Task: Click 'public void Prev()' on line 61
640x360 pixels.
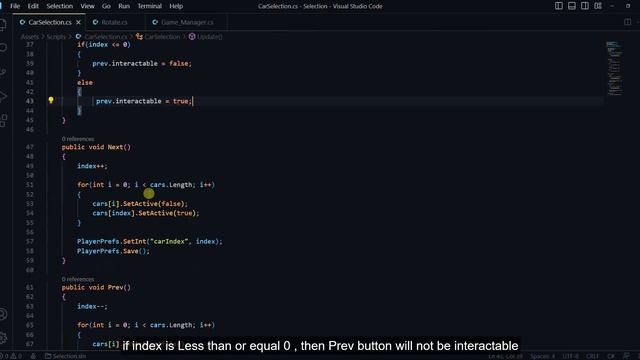Action: pos(96,288)
